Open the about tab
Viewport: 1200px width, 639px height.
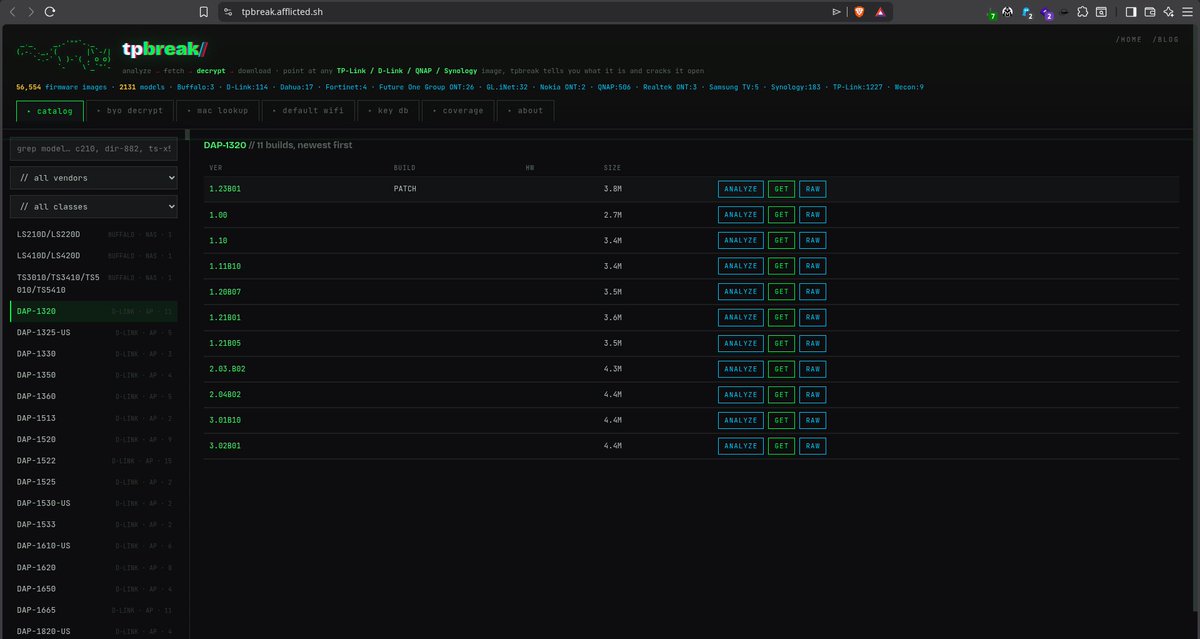527,110
